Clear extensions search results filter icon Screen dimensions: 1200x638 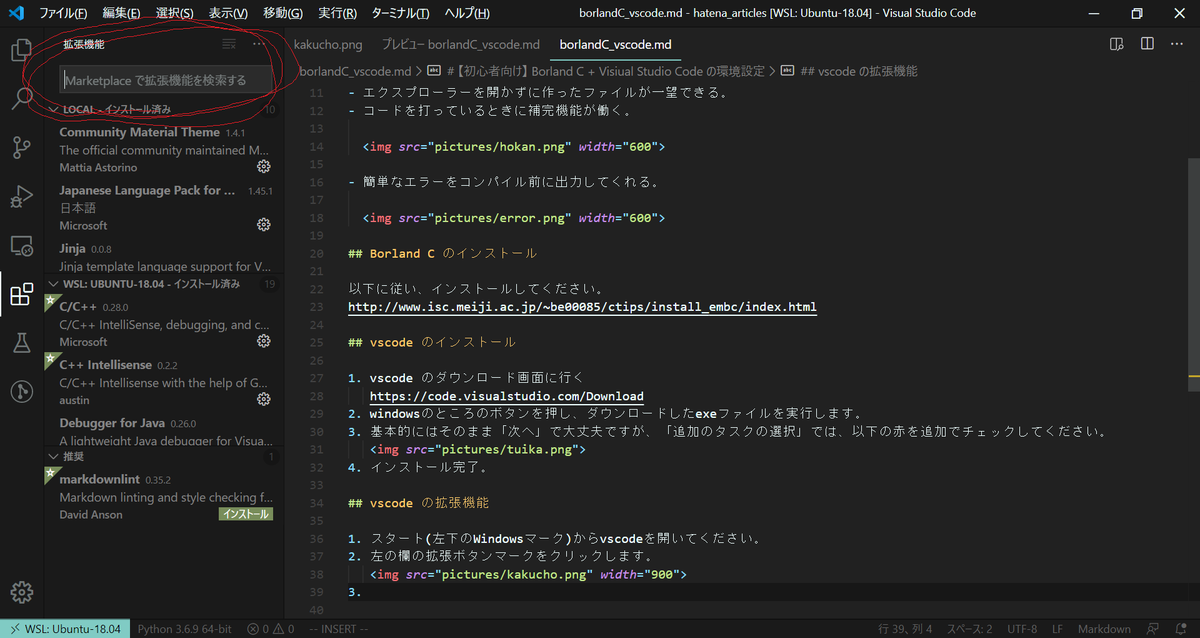tap(229, 44)
